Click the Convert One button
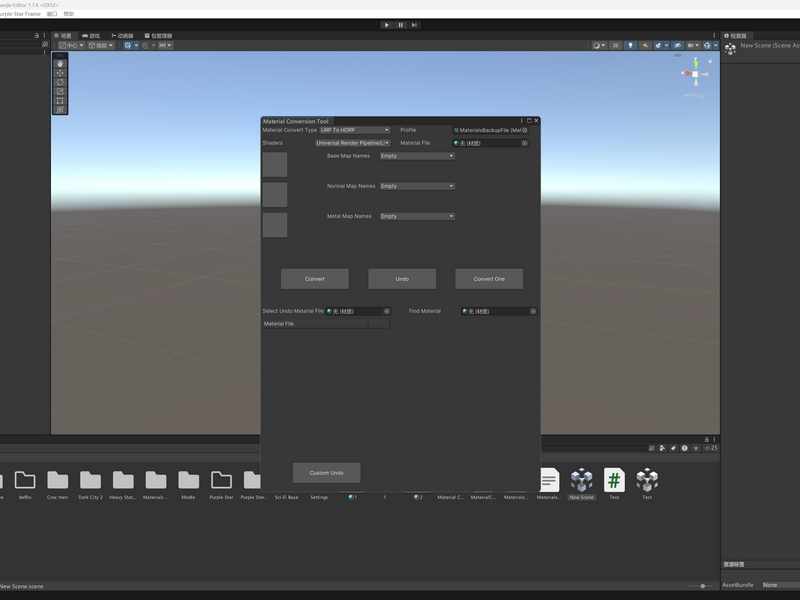 click(489, 279)
